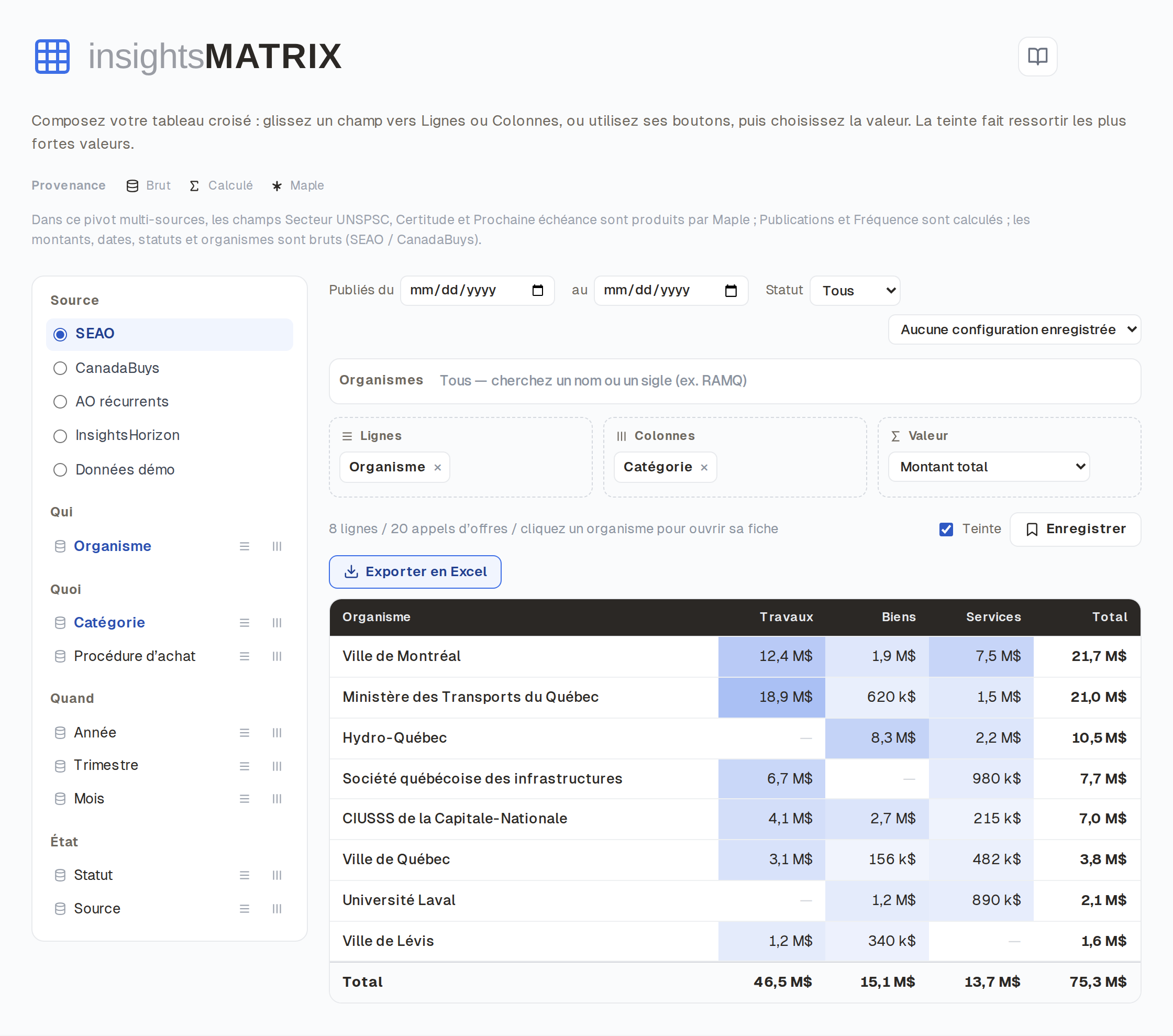Click the Organismes search field
The width and height of the screenshot is (1173, 1036).
pos(735,381)
